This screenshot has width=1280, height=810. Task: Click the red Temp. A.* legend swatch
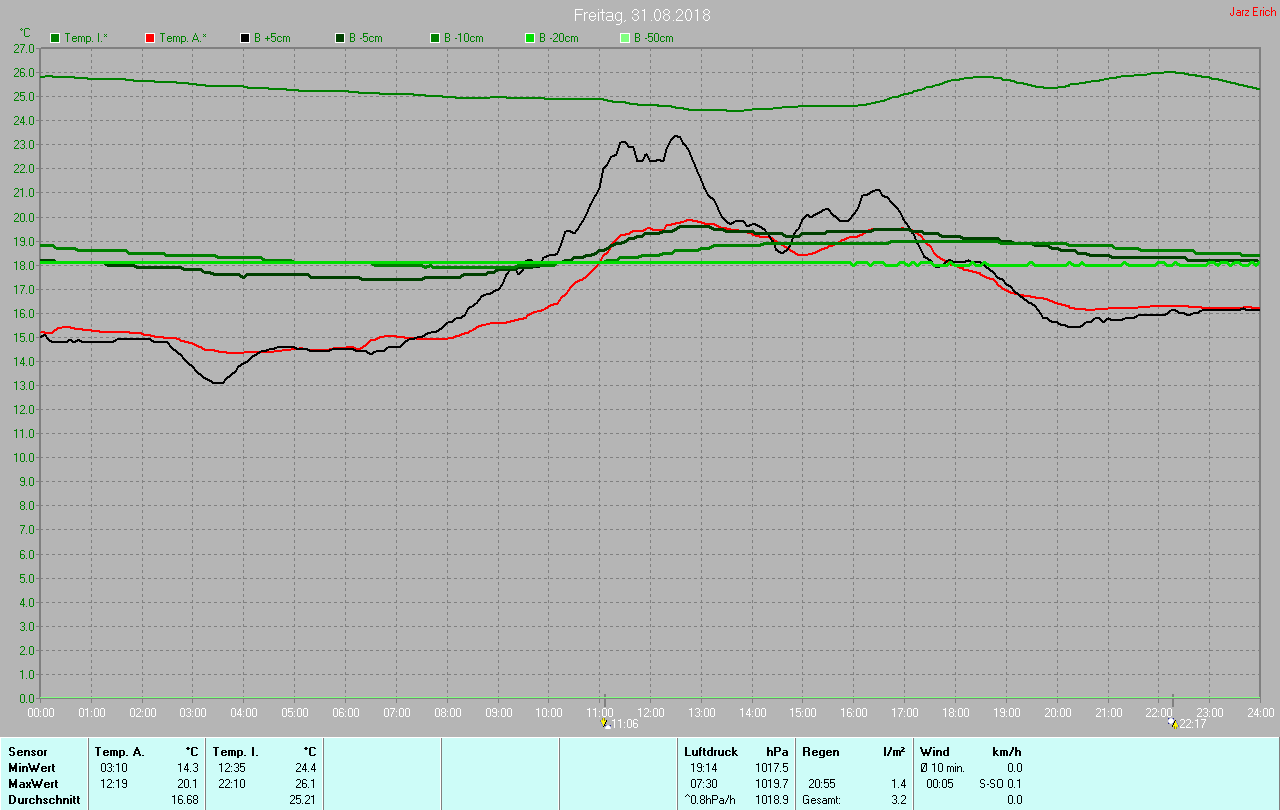(x=150, y=38)
